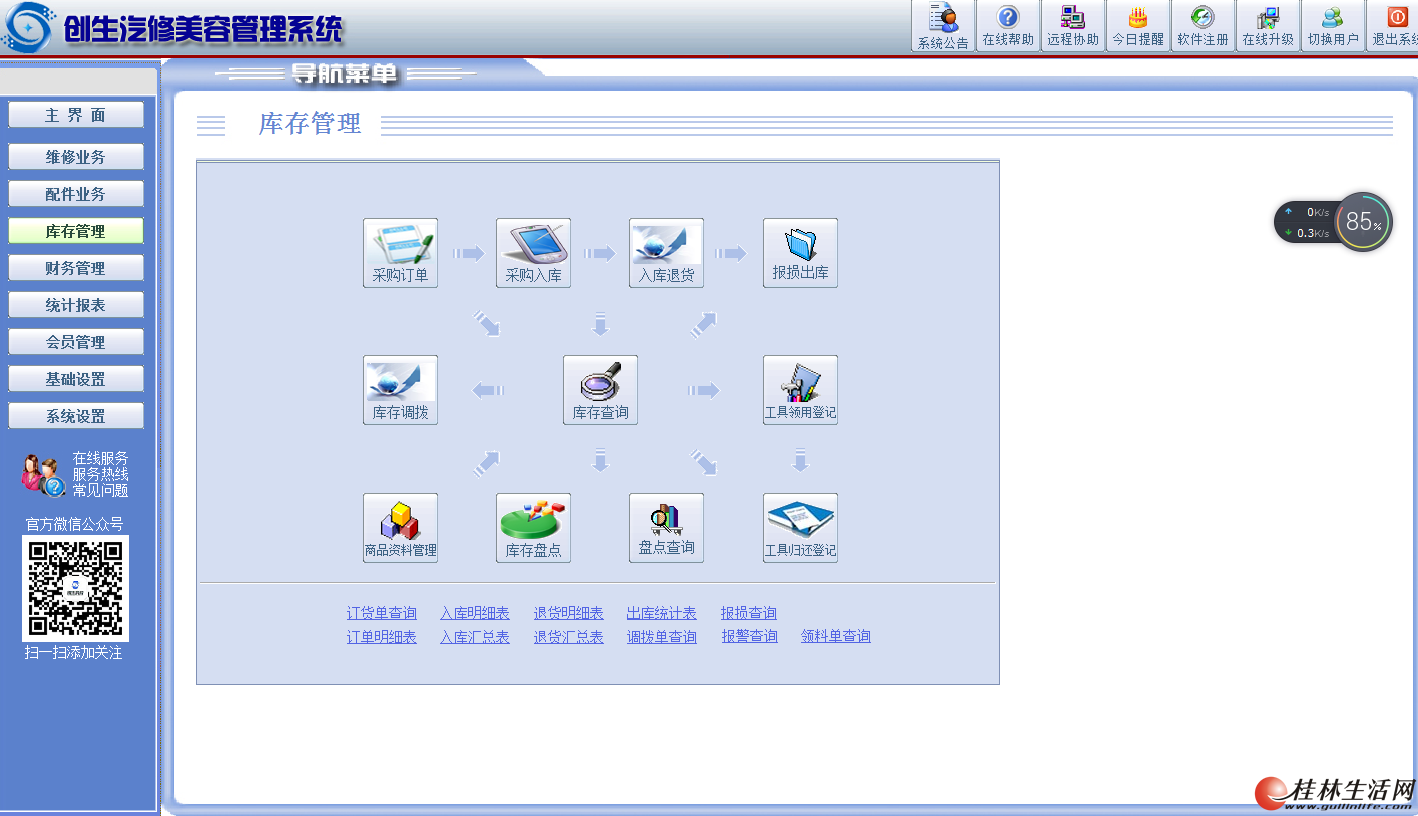Click the 盘点查询 stocktake query icon
1418x816 pixels.
(x=666, y=528)
